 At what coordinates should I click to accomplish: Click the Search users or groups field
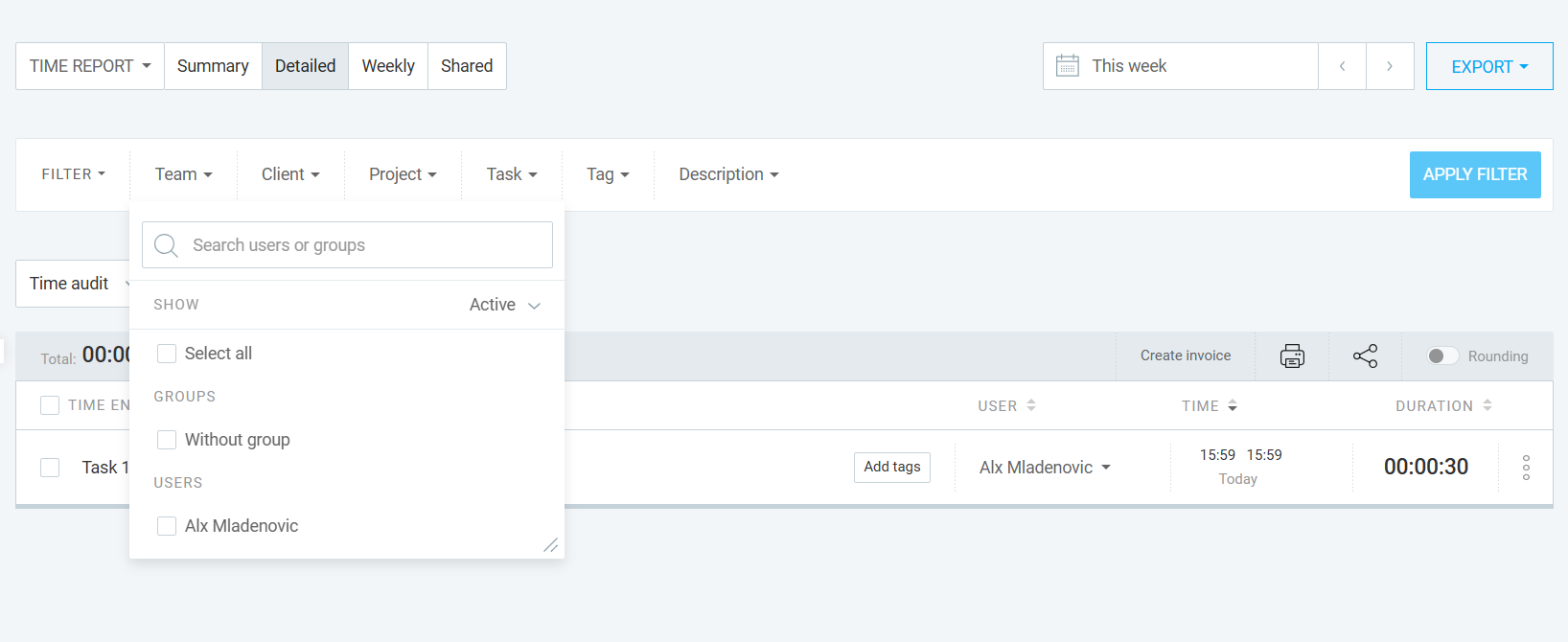pos(347,245)
